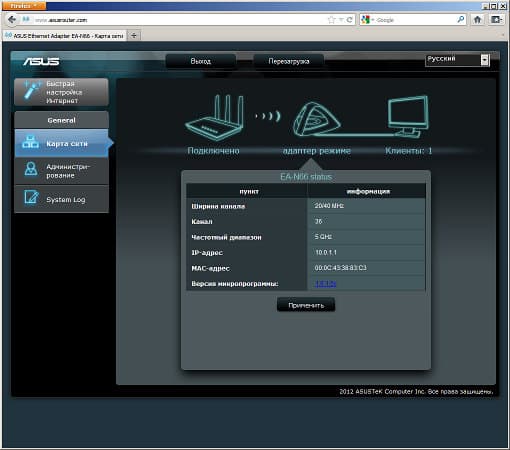Click the wireless signal waves icon
Screen dimensions: 510x450
click(x=268, y=116)
